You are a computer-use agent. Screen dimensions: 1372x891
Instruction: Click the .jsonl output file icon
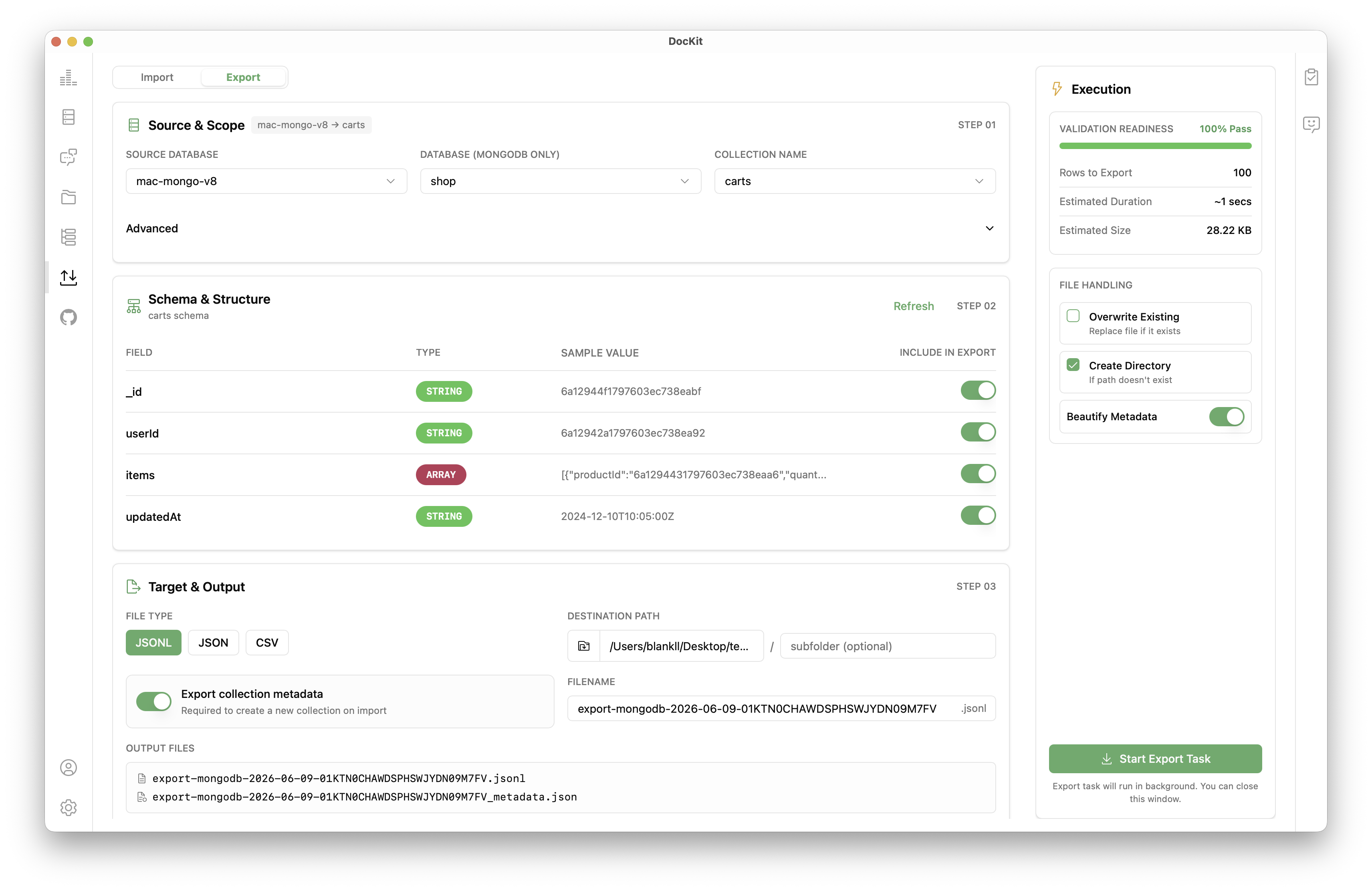coord(141,778)
